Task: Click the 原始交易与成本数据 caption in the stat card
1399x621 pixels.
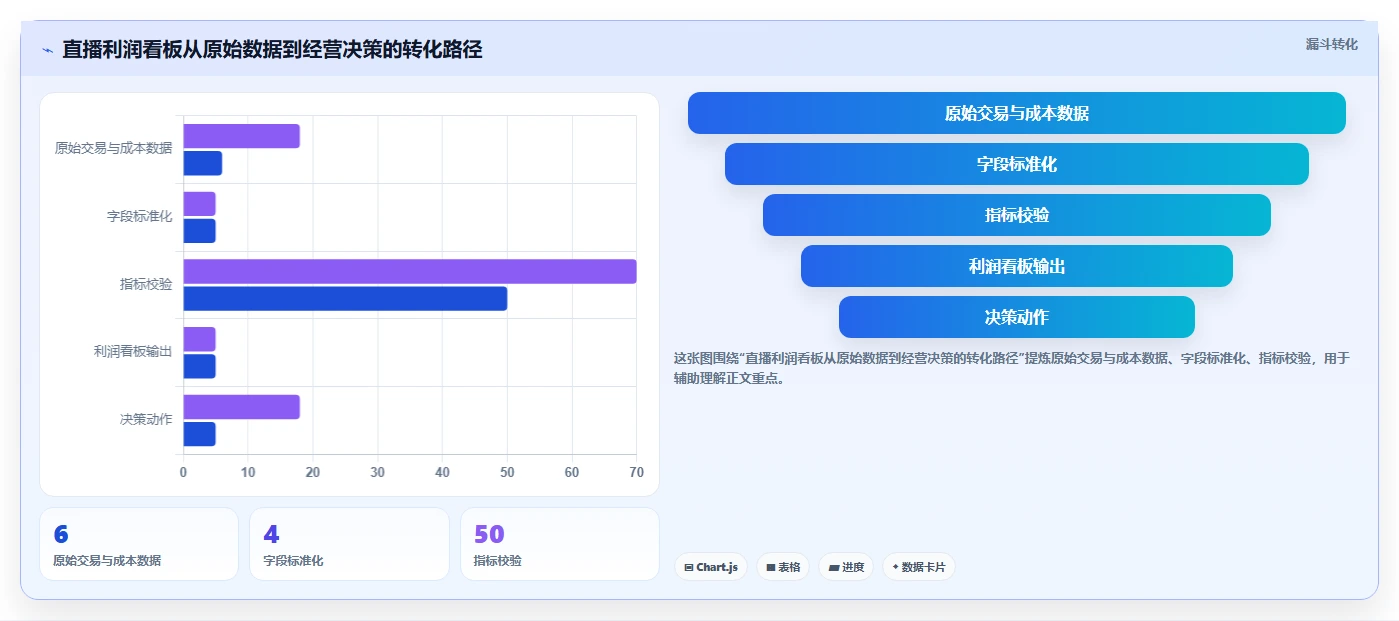Action: [107, 561]
